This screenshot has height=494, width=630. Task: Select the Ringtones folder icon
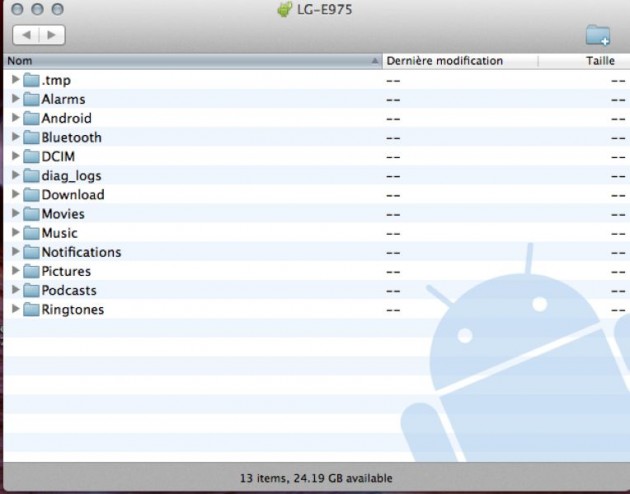coord(31,310)
